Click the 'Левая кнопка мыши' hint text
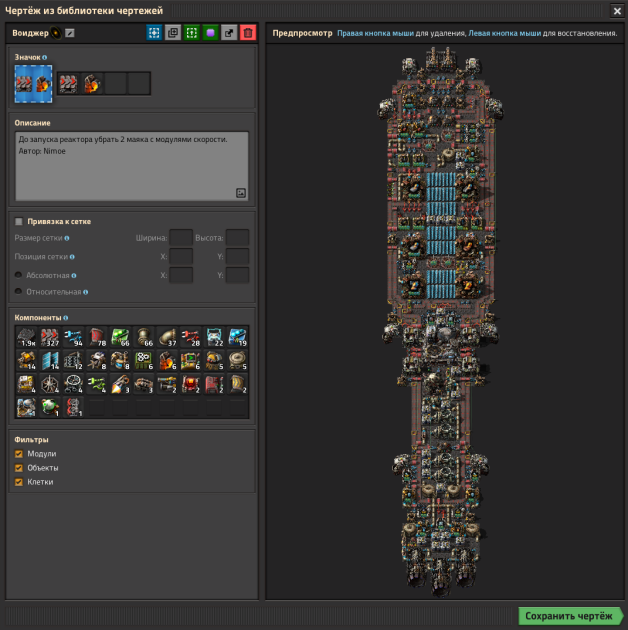628x630 pixels. coord(505,33)
